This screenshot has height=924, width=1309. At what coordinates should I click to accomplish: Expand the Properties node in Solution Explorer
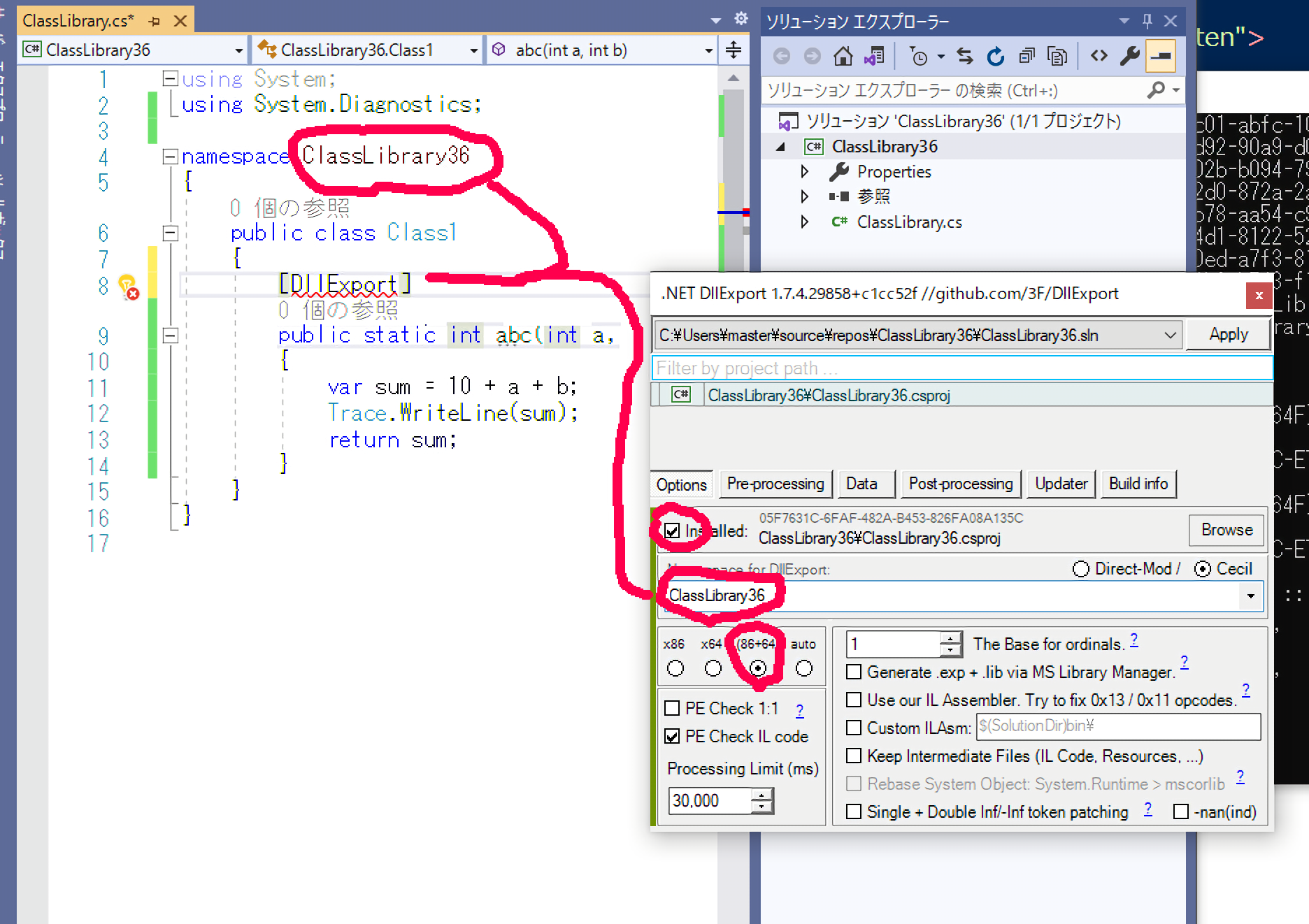point(804,172)
